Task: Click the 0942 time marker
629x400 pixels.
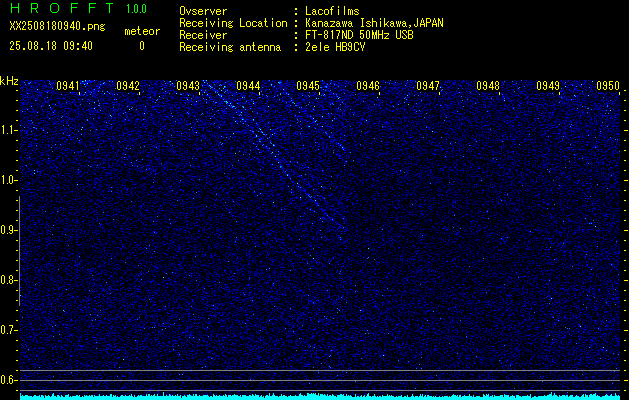Action: [x=128, y=86]
